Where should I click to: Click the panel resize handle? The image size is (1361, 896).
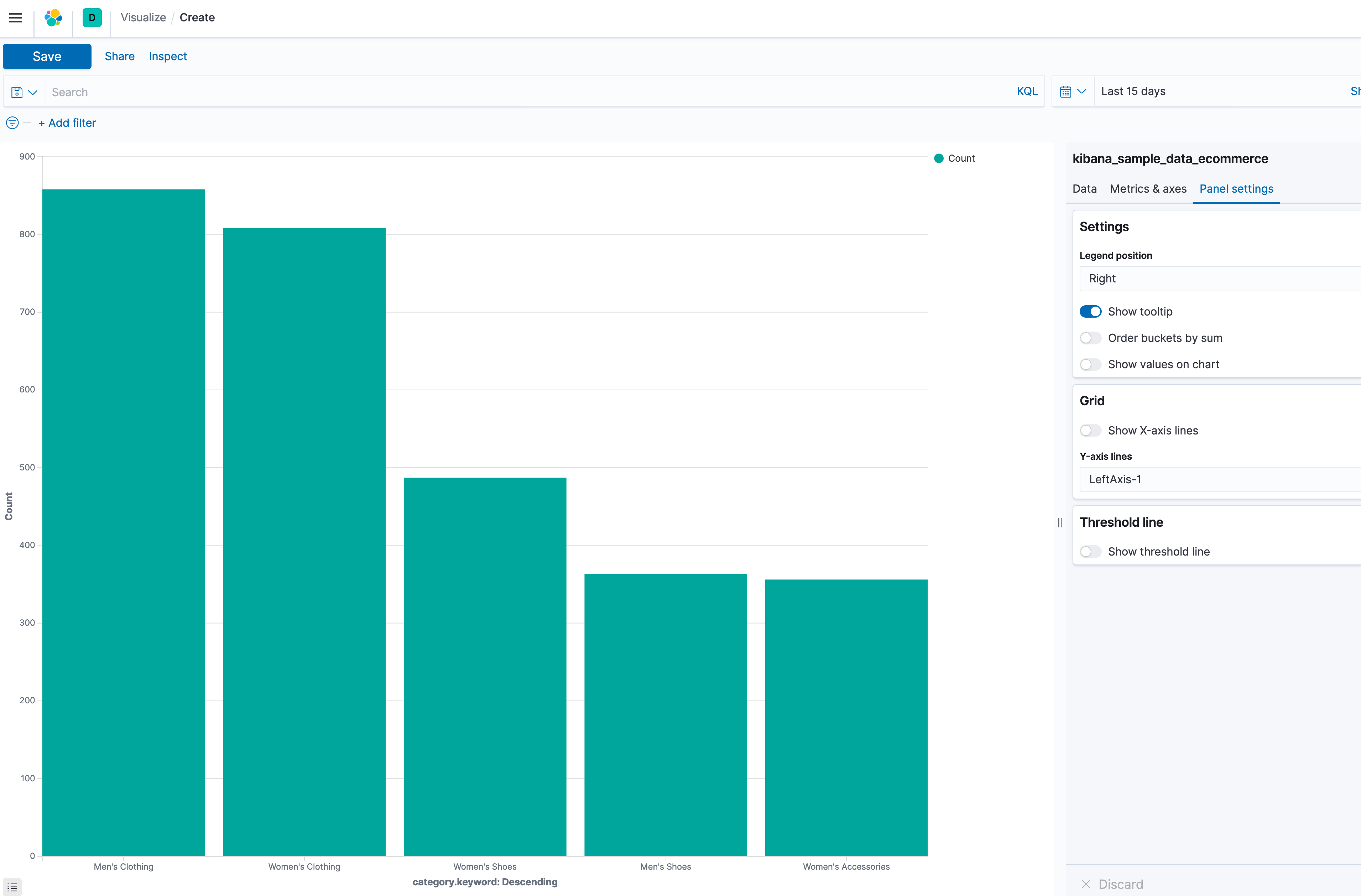point(1060,522)
